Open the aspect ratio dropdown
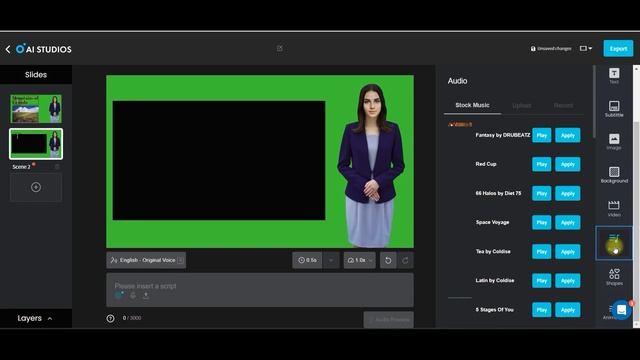Image resolution: width=640 pixels, height=360 pixels. [x=586, y=49]
